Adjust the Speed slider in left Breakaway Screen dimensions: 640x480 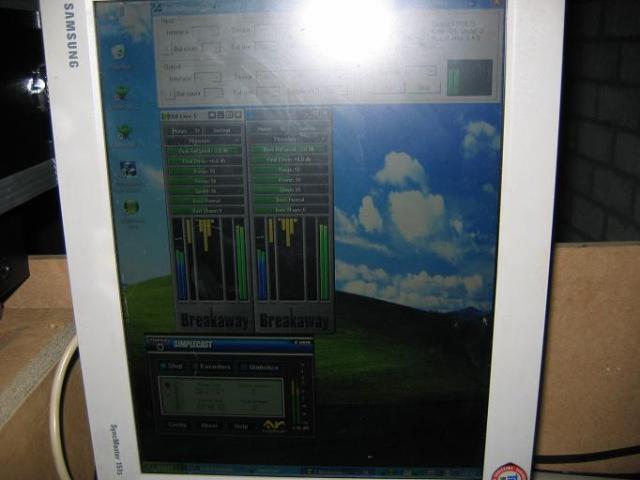[205, 191]
